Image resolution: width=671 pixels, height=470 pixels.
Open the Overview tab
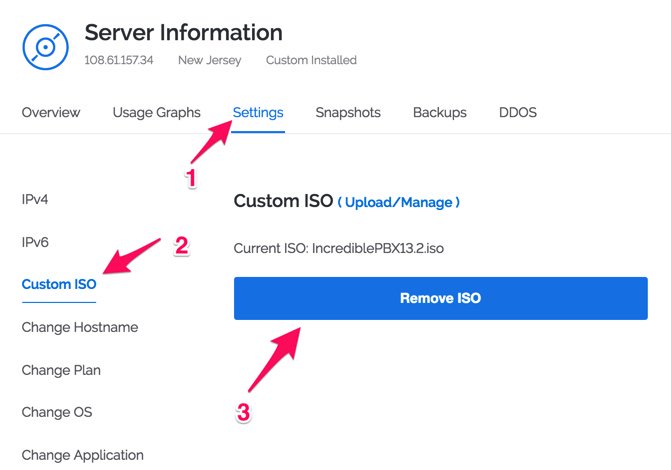pos(50,113)
